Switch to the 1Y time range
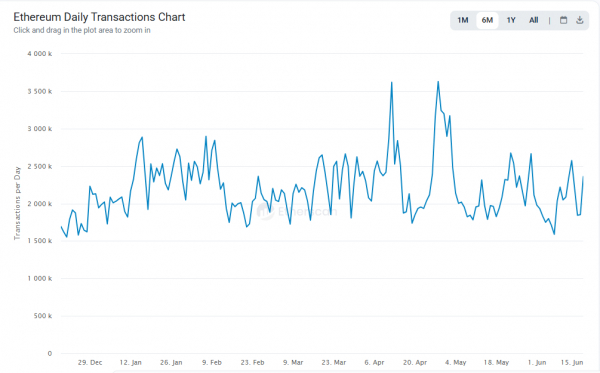This screenshot has height=373, width=600. click(x=511, y=20)
